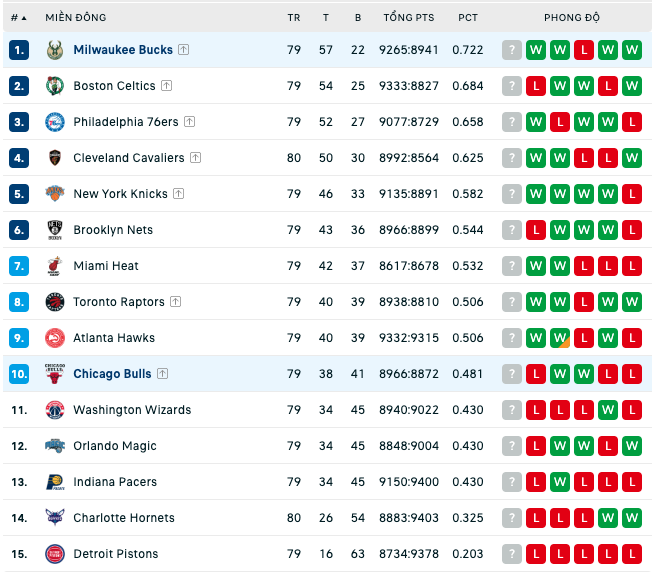654x574 pixels.
Task: Click the Toronto Raptors logo
Action: [x=55, y=302]
